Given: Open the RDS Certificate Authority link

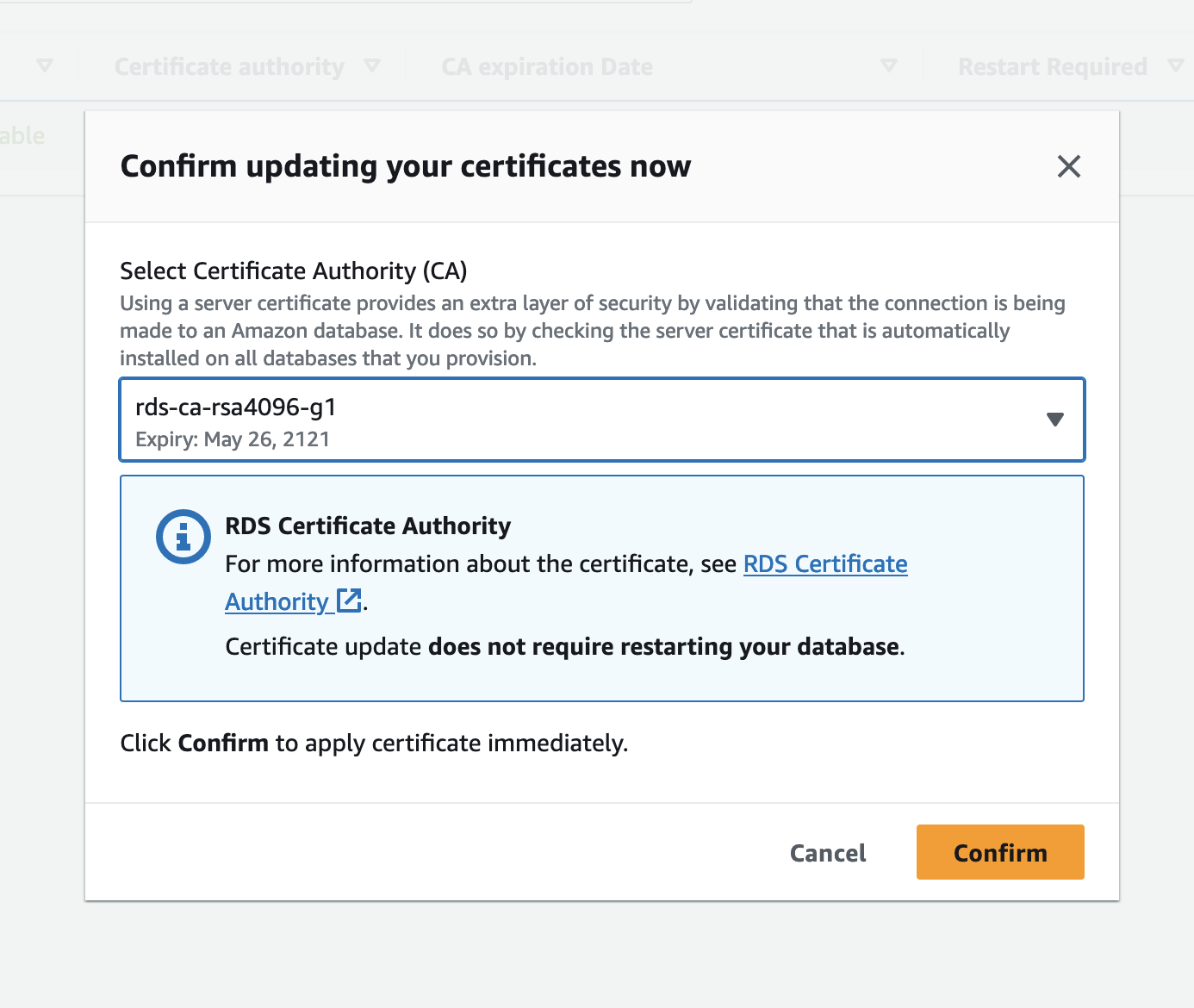Looking at the screenshot, I should pos(824,564).
